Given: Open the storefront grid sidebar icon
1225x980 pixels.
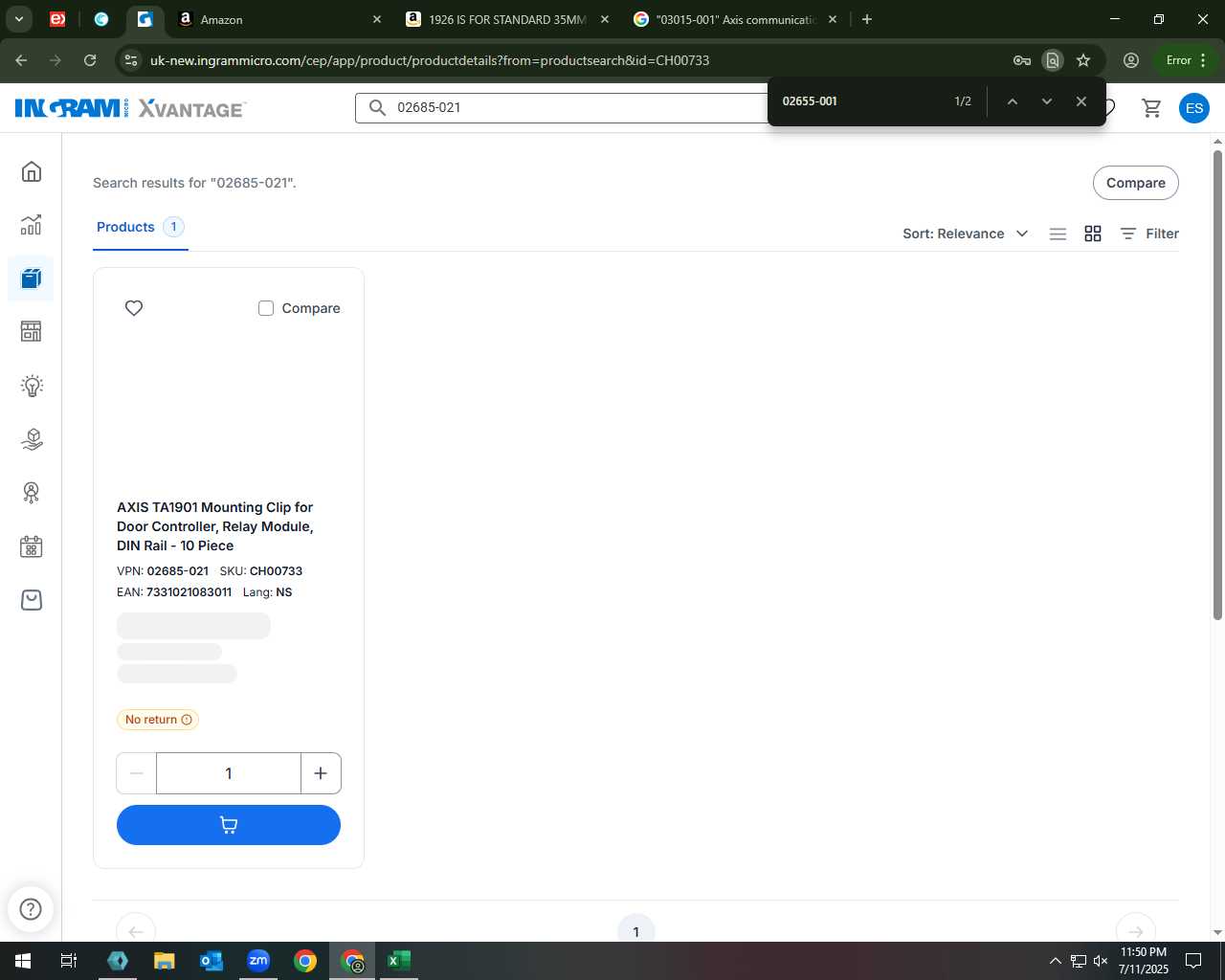Looking at the screenshot, I should pos(32,332).
